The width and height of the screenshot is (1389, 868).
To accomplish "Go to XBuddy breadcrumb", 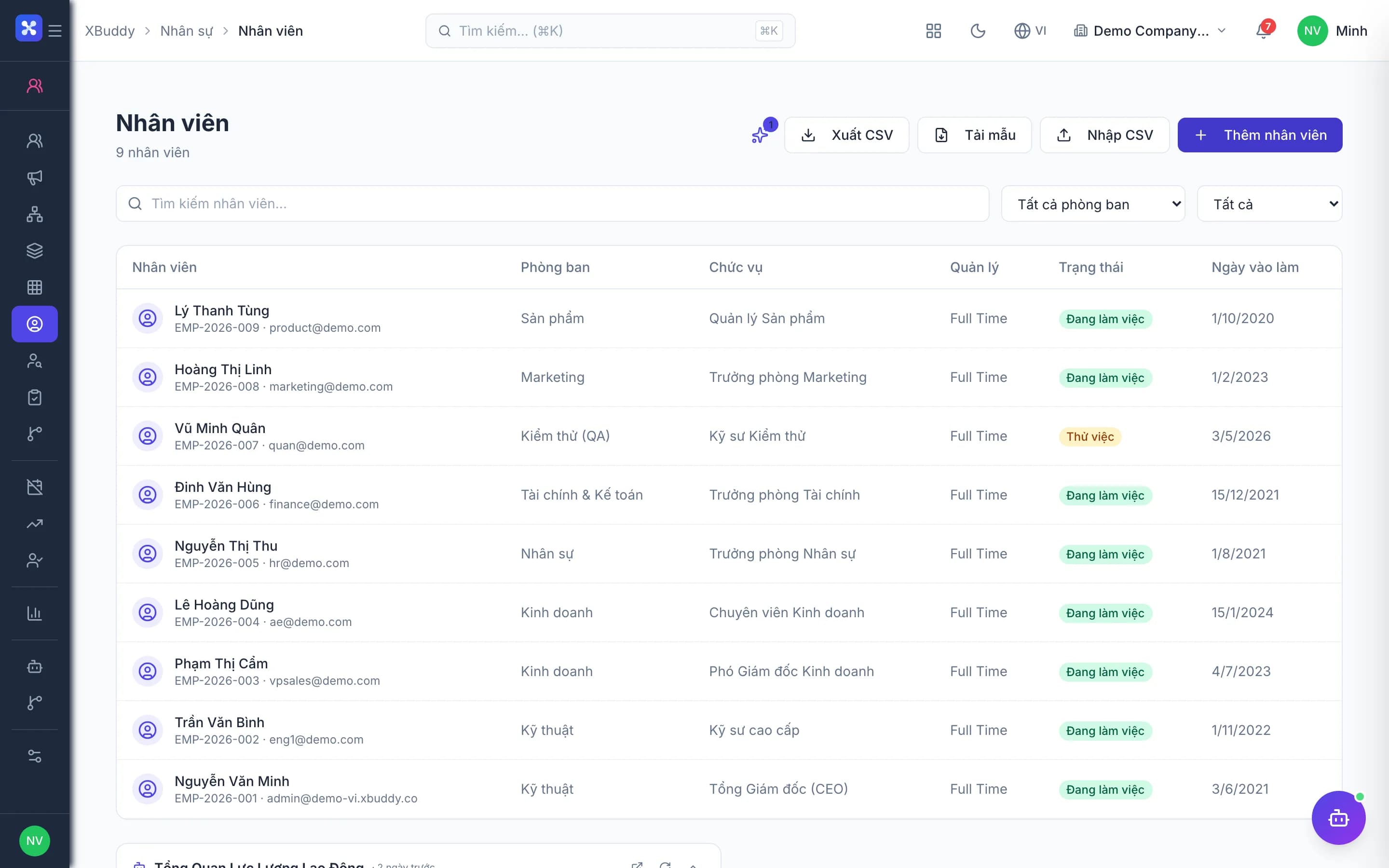I will (109, 31).
